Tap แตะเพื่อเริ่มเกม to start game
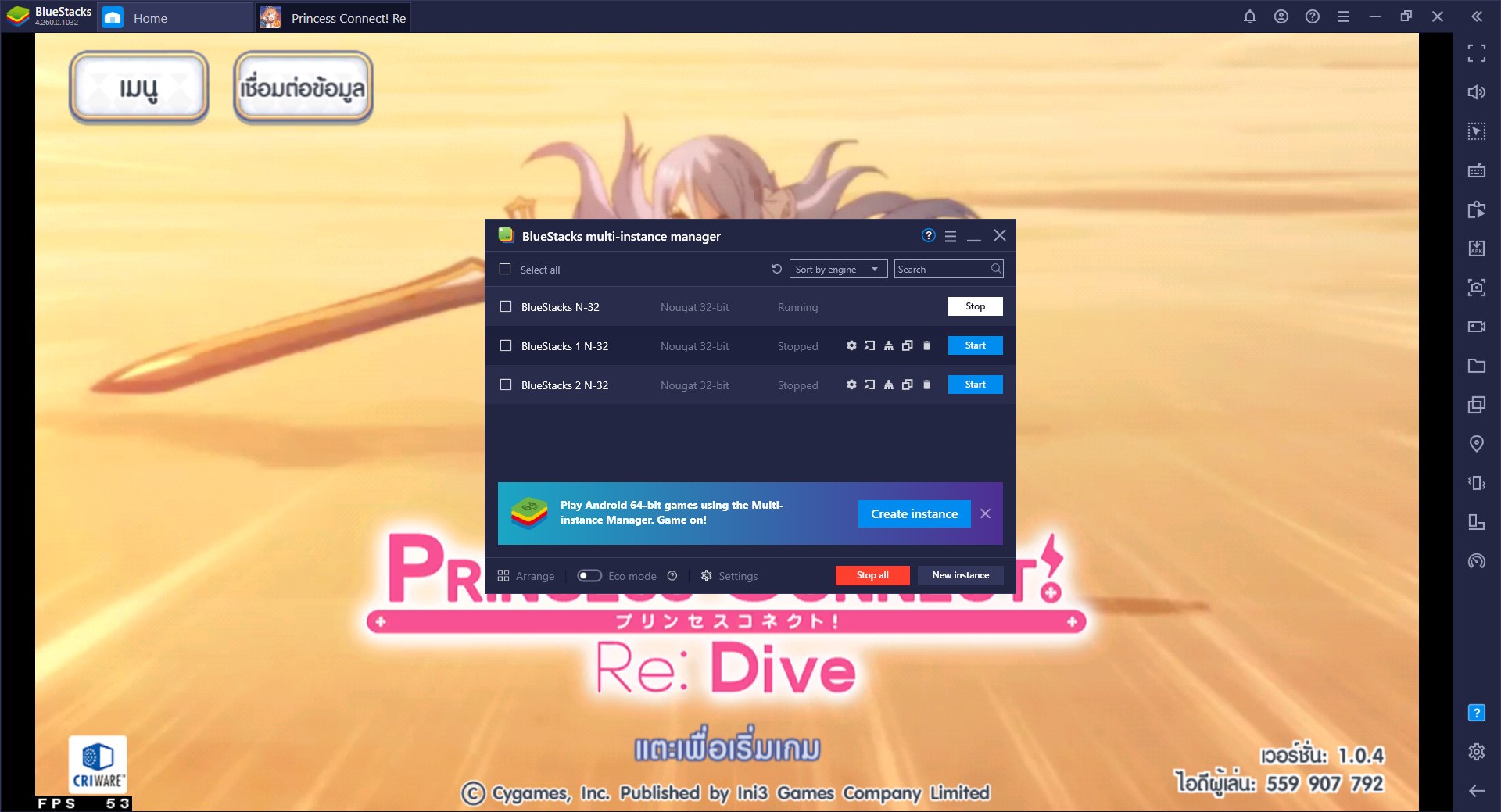The height and width of the screenshot is (812, 1501). tap(727, 748)
